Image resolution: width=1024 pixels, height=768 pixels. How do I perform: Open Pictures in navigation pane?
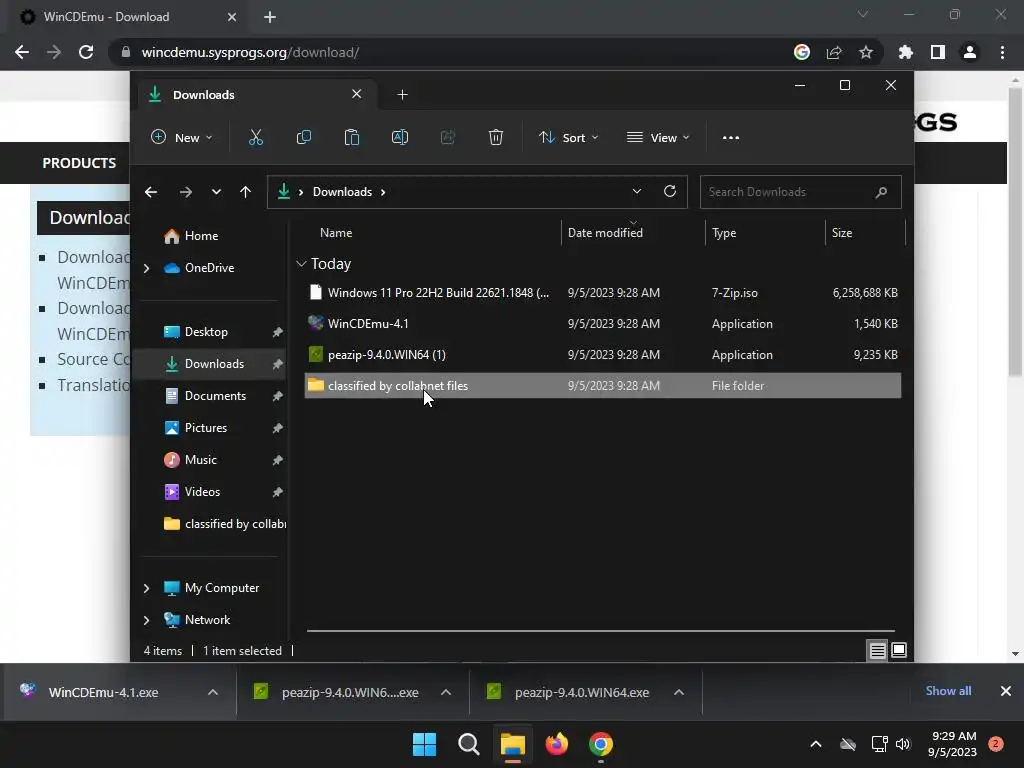point(206,428)
